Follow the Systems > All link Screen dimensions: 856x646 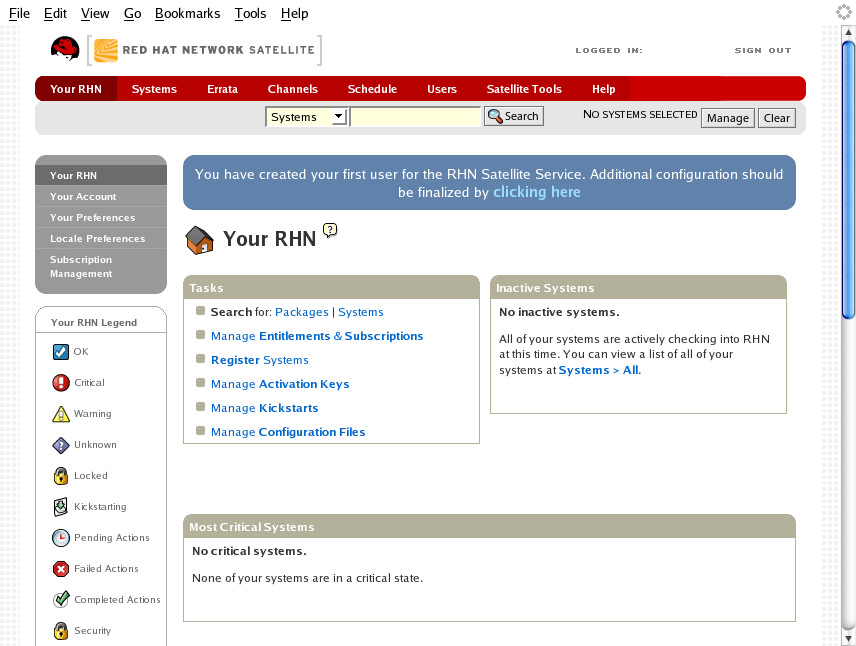pos(598,370)
